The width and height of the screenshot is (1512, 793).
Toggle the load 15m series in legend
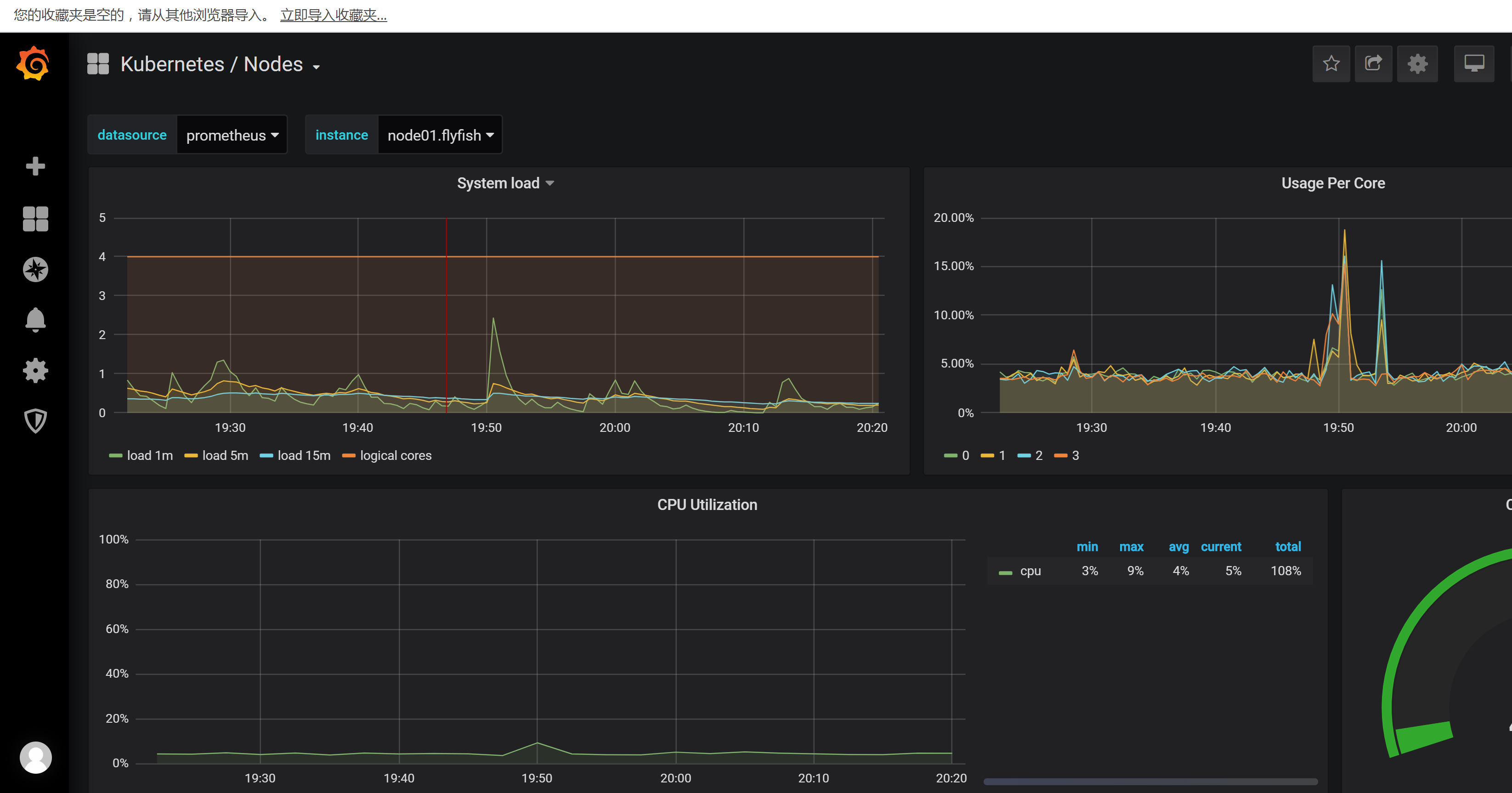click(x=303, y=455)
